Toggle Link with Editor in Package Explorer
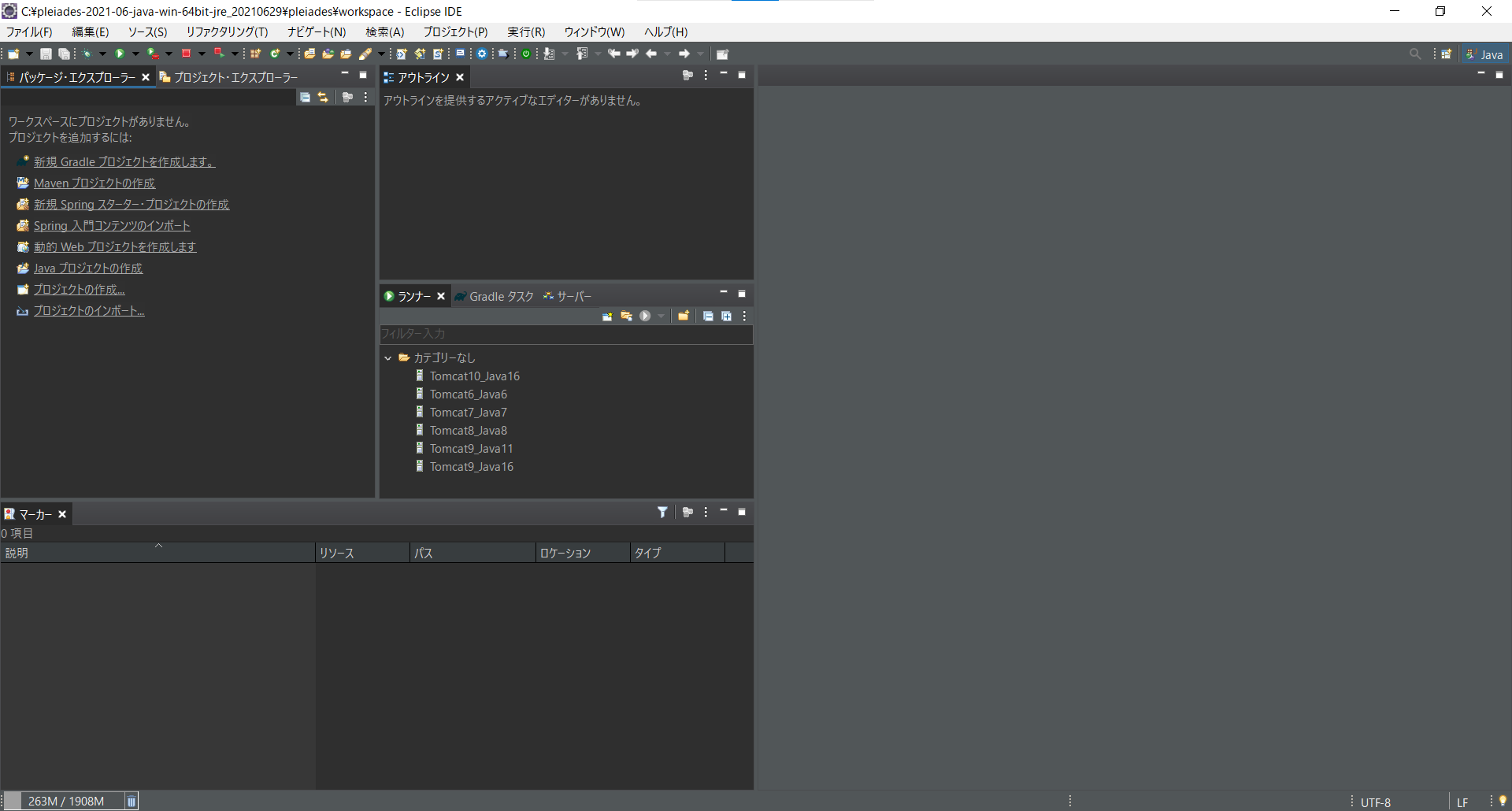Screen dimensions: 1512x811 [x=324, y=97]
